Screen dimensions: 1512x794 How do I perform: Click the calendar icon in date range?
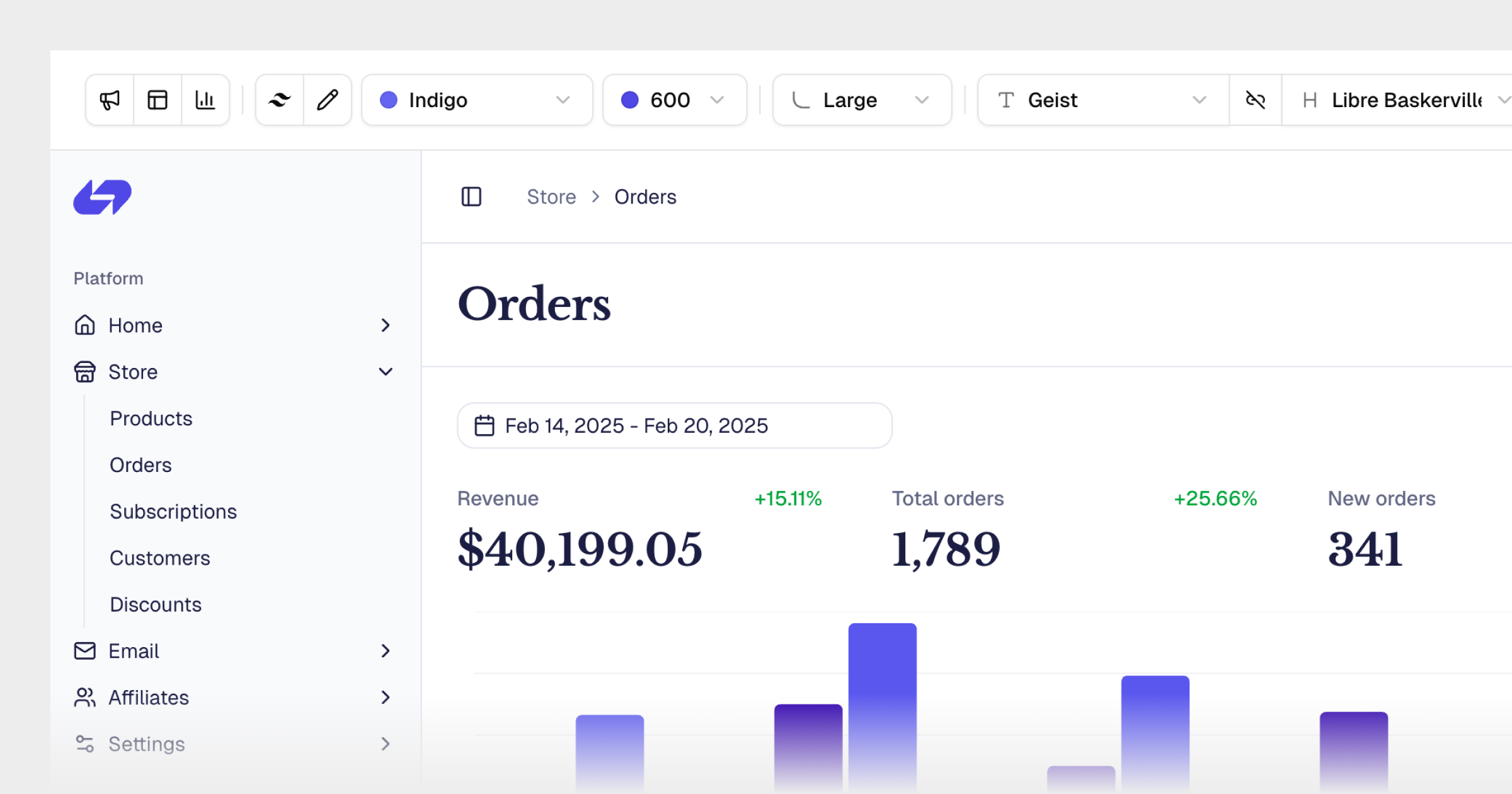pyautogui.click(x=484, y=426)
